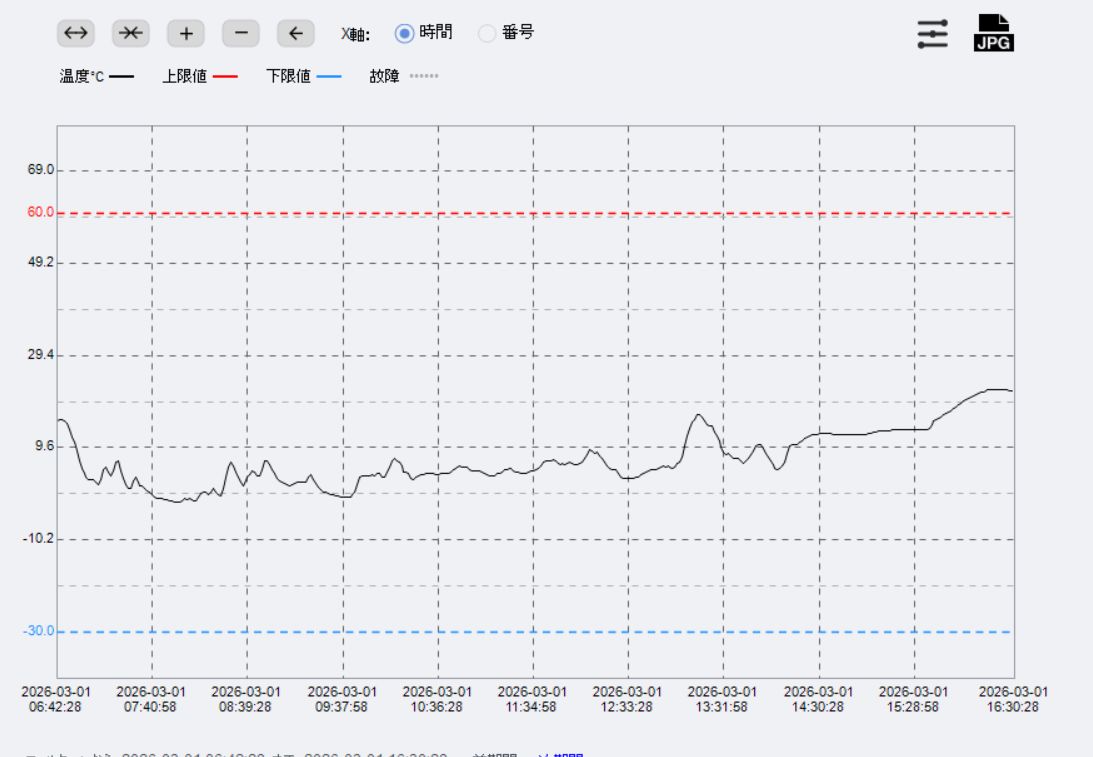1093x757 pixels.
Task: Toggle the 故障 legend entry
Action: pyautogui.click(x=384, y=77)
